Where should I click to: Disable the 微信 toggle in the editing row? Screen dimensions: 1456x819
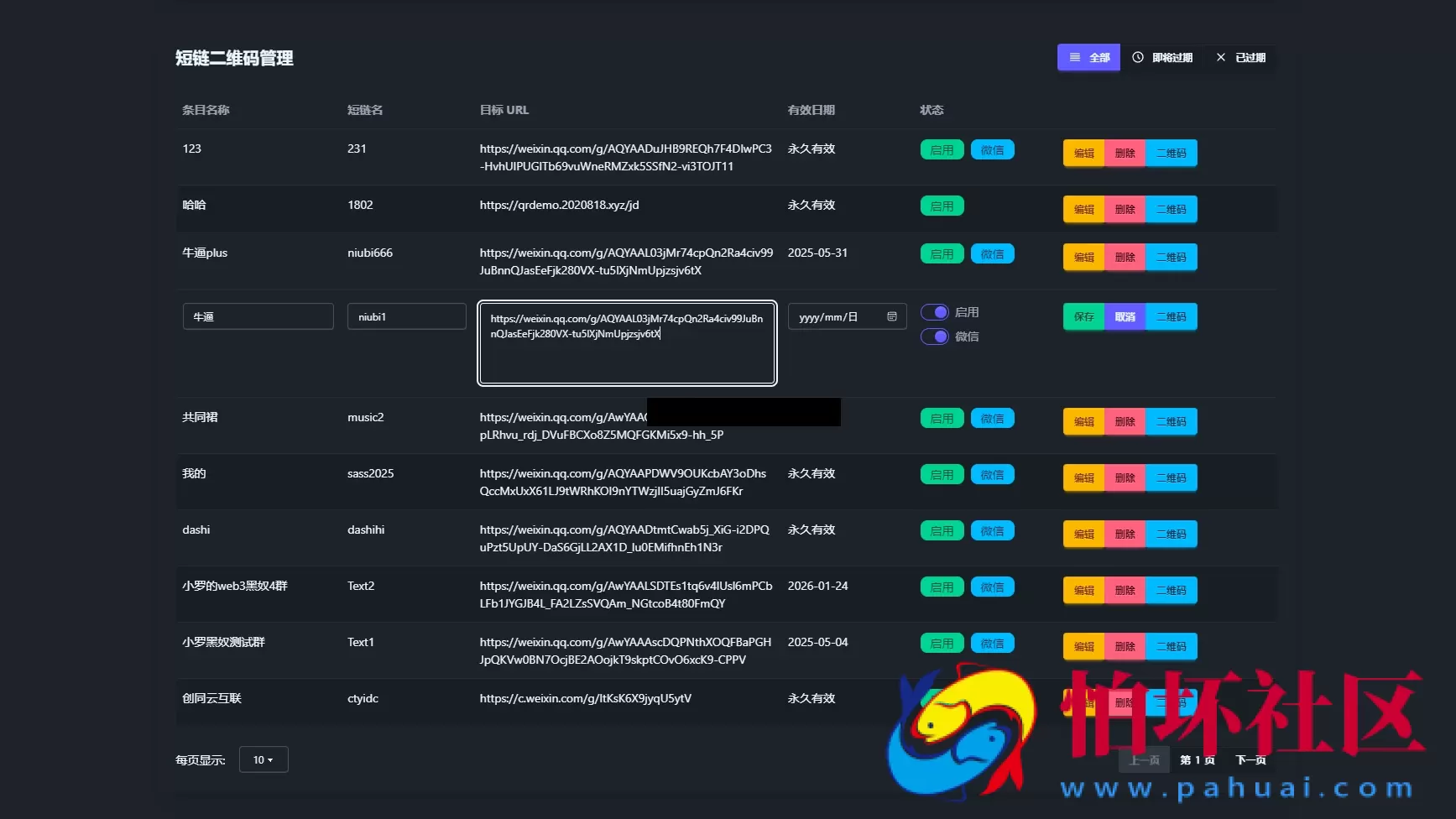click(934, 336)
